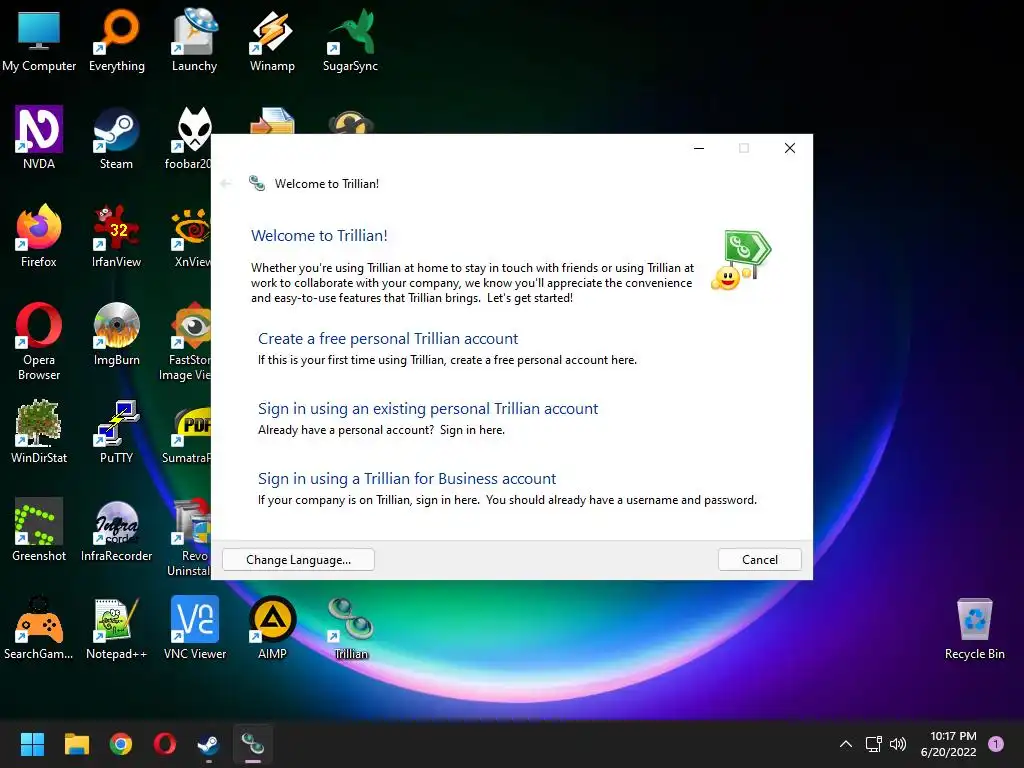Viewport: 1024px width, 768px height.
Task: Select the InfraRecorder desktop shortcut
Action: 116,530
